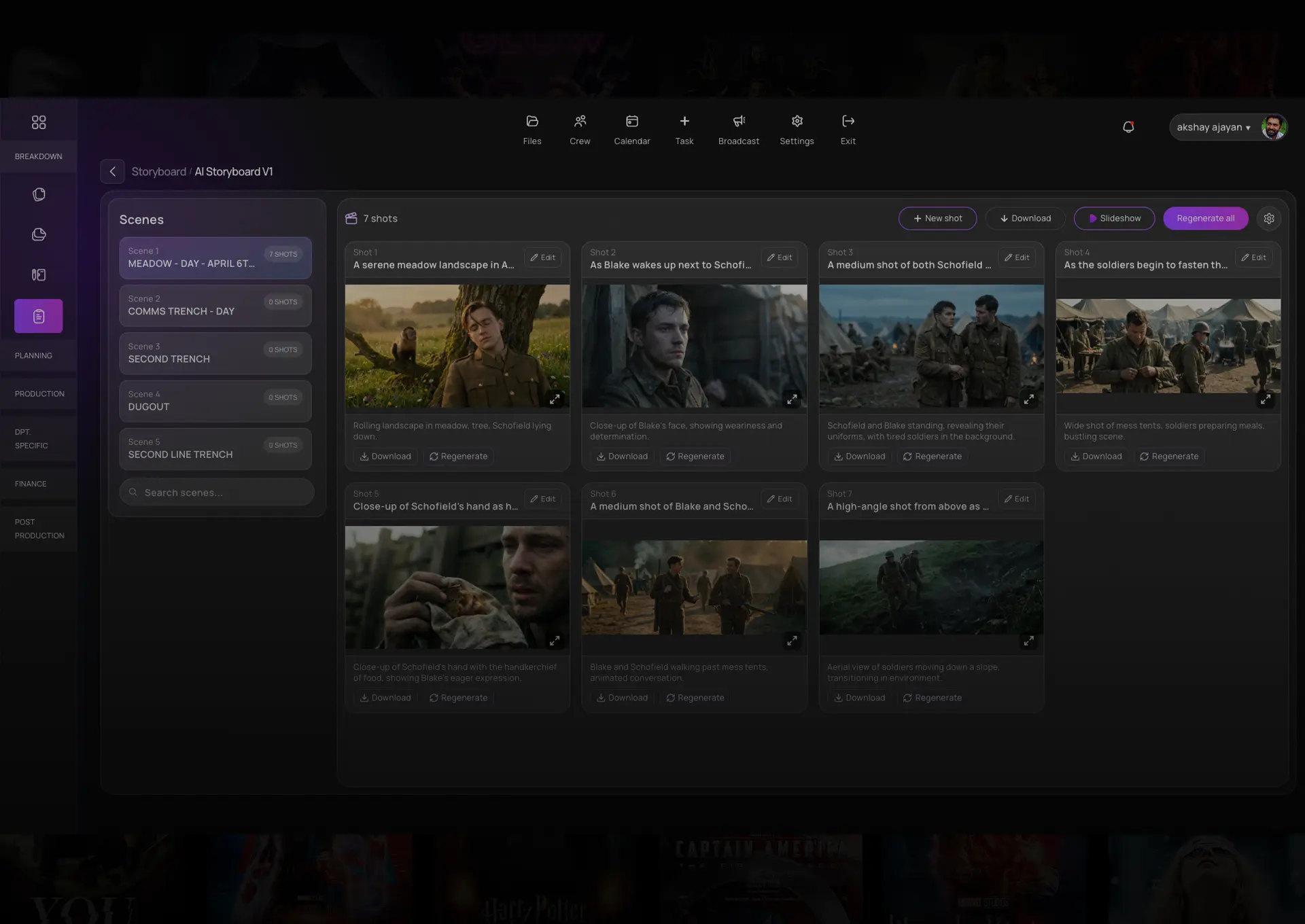Screen dimensions: 1305x924
Task: Edit Shot 5
Action: (543, 499)
